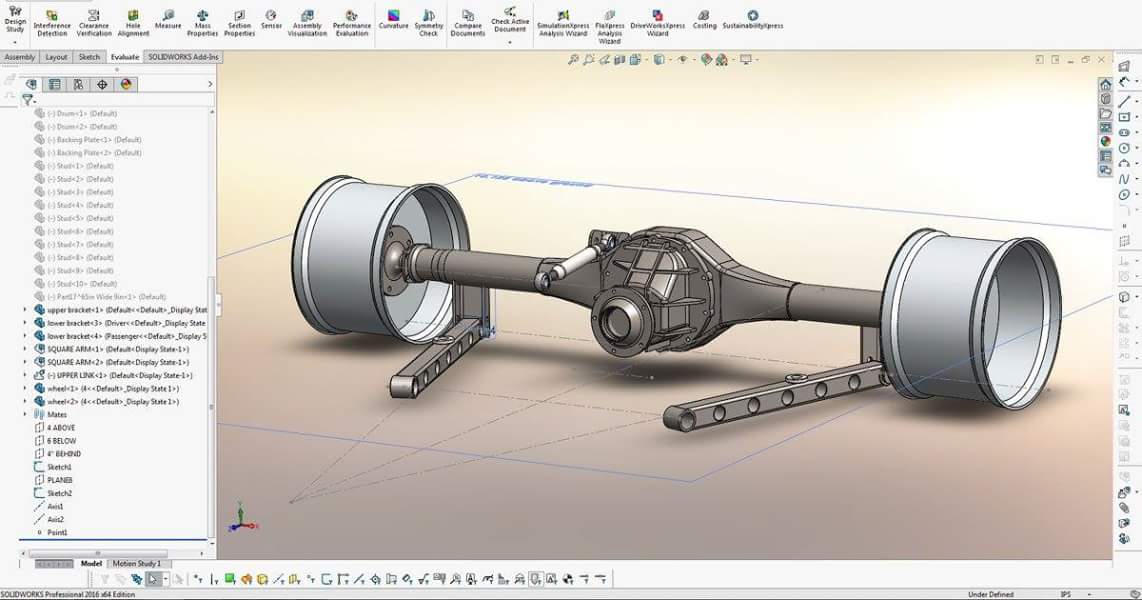
Task: Open the Interference Detection tool
Action: click(x=52, y=24)
